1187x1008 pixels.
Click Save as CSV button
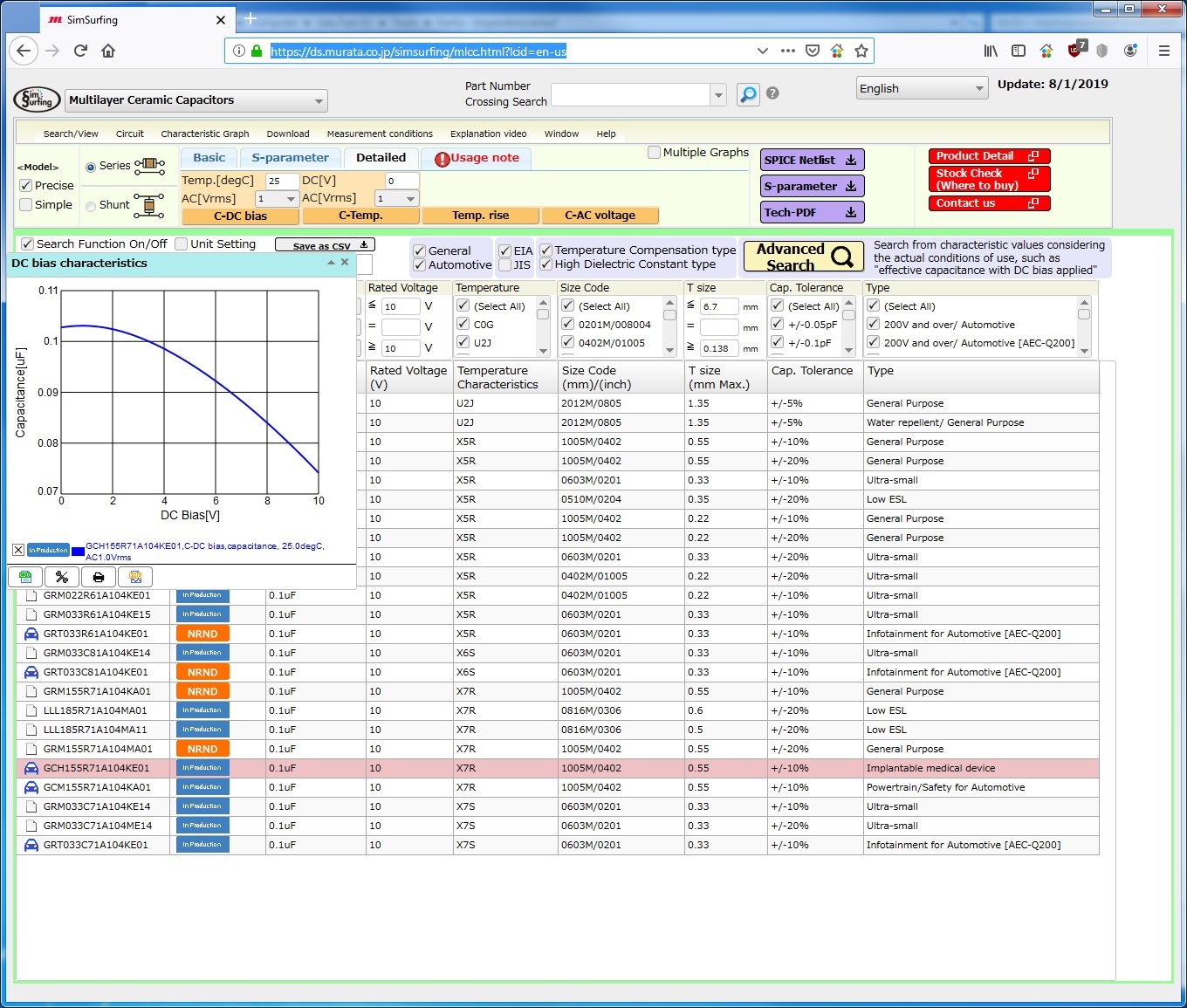pyautogui.click(x=325, y=245)
